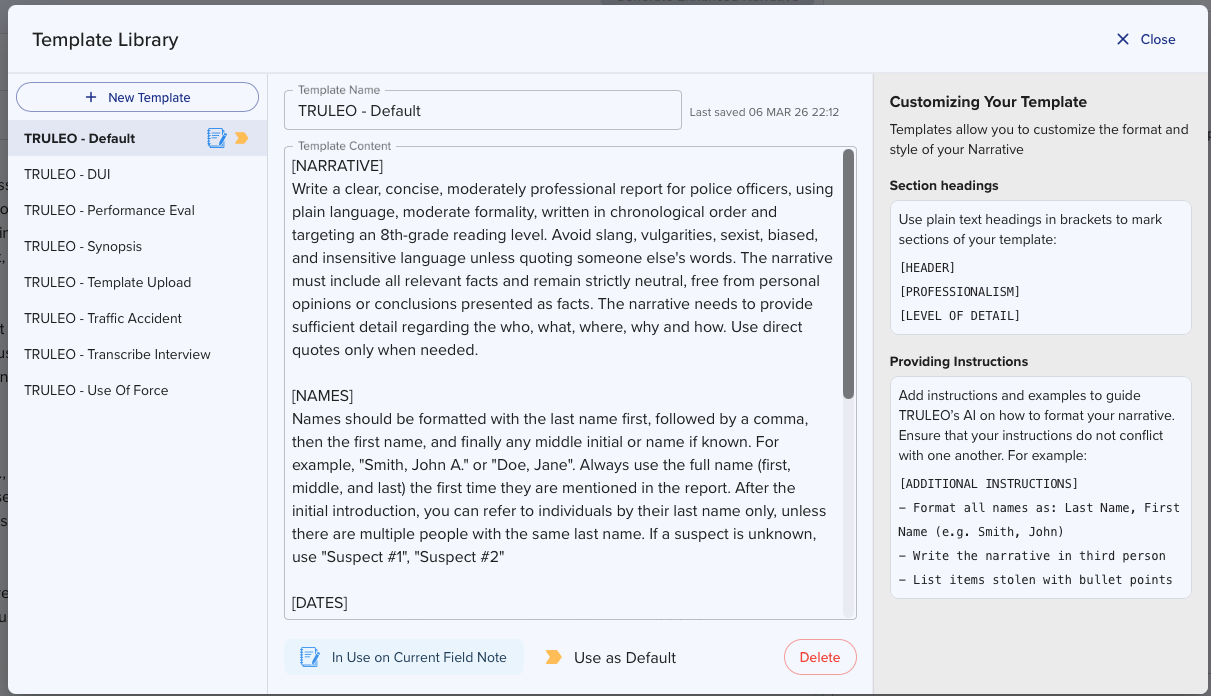The image size is (1211, 696).
Task: Click the Template Content scrollbar thumb
Action: 848,275
